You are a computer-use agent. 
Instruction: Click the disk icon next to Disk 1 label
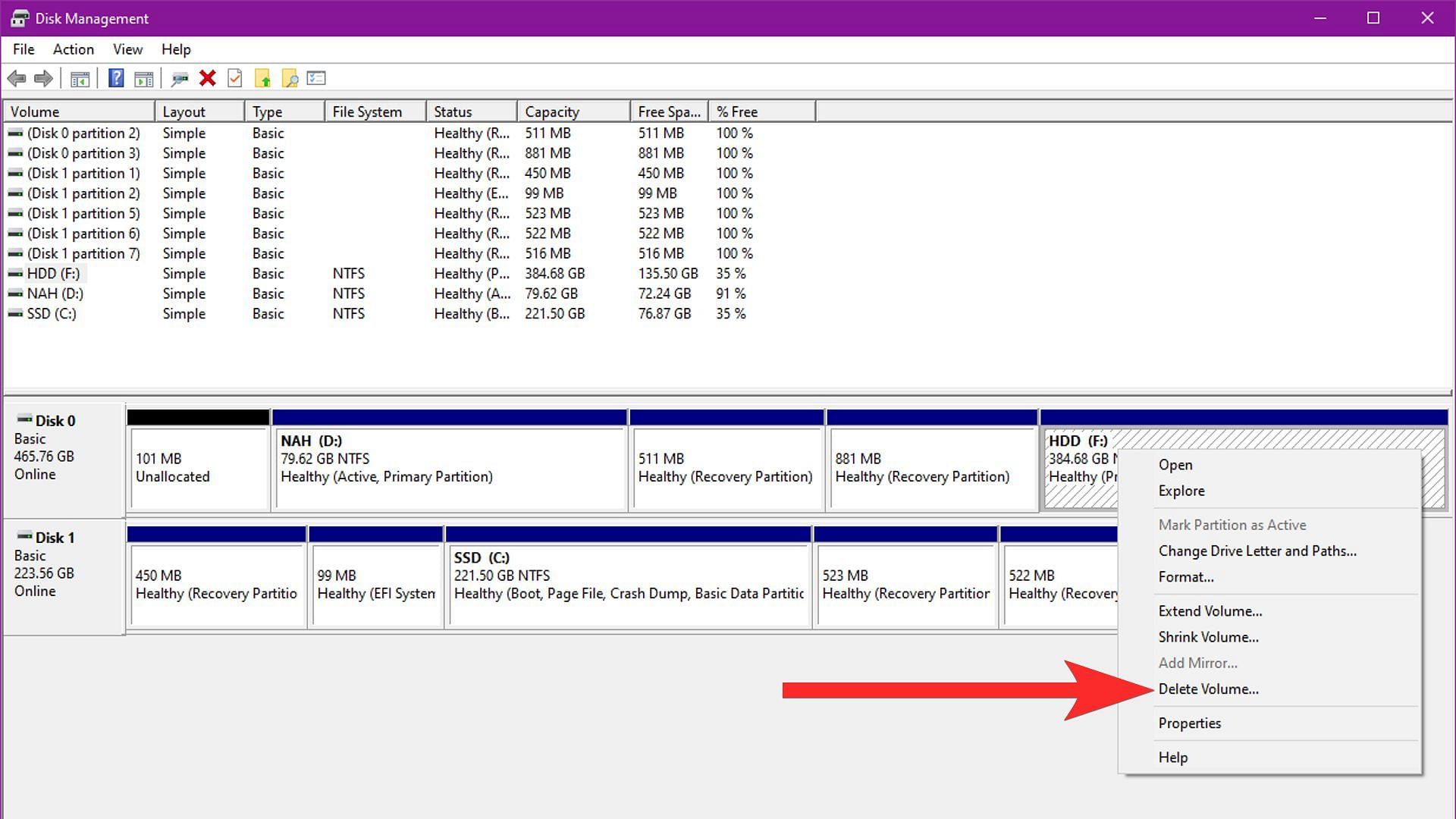(x=24, y=536)
